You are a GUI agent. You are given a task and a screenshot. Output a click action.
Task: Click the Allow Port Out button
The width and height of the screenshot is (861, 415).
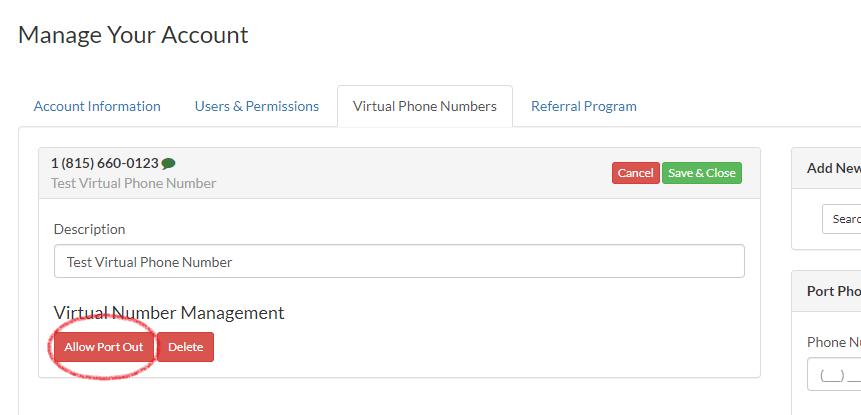pos(104,347)
